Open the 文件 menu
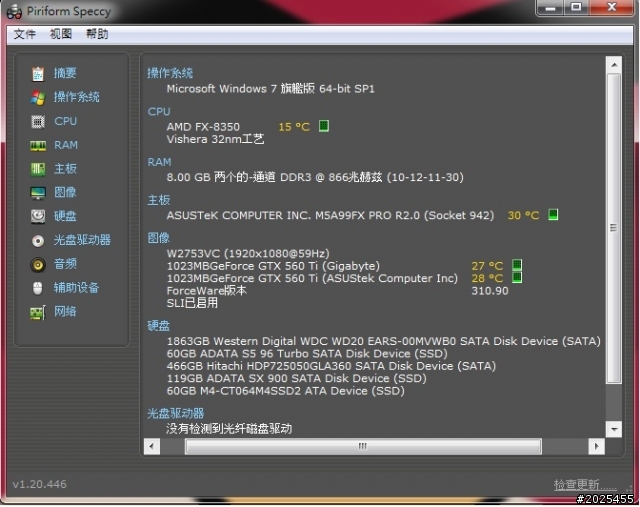Viewport: 640px width, 507px height. pyautogui.click(x=24, y=34)
